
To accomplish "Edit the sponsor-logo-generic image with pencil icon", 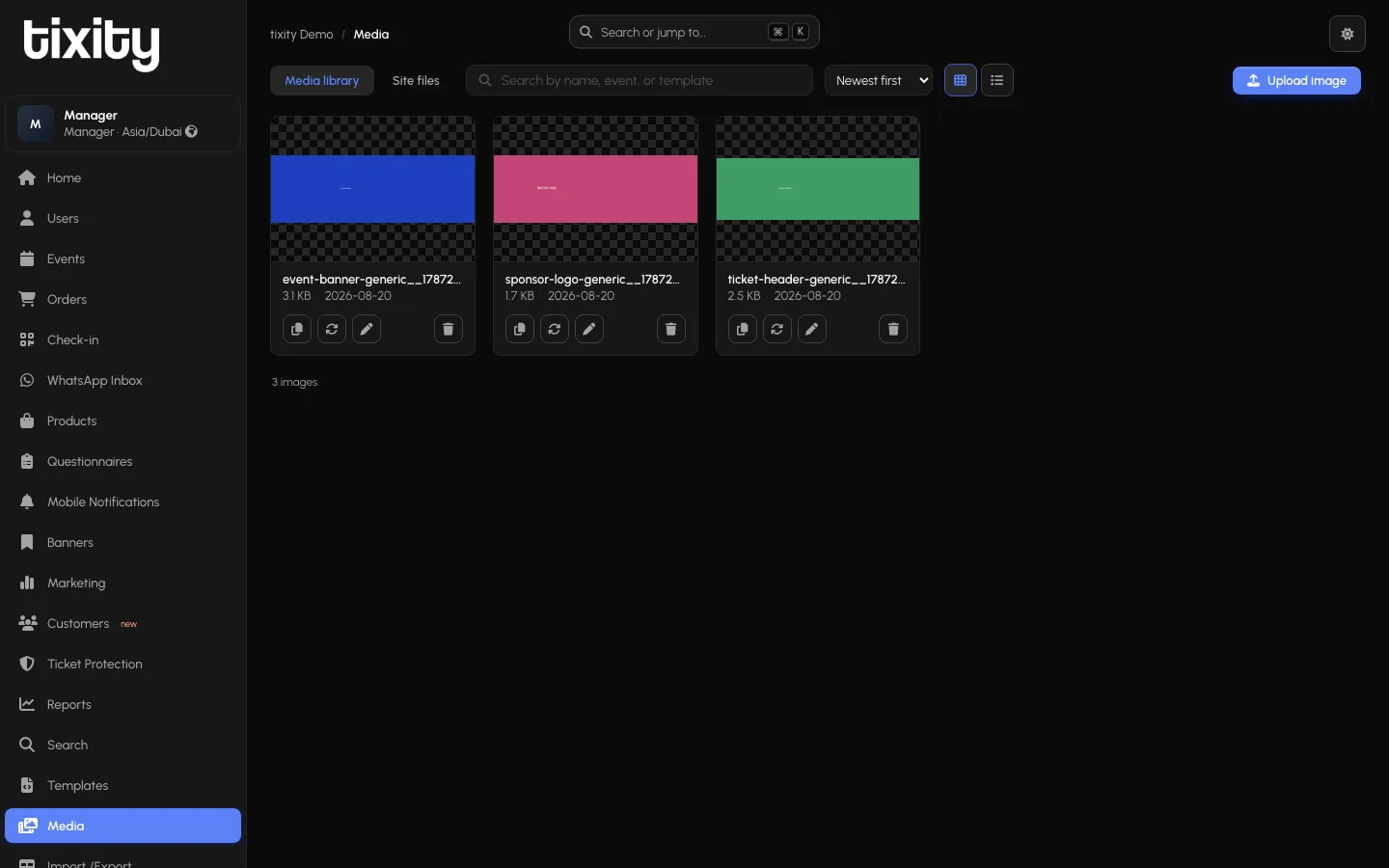I will 589,329.
